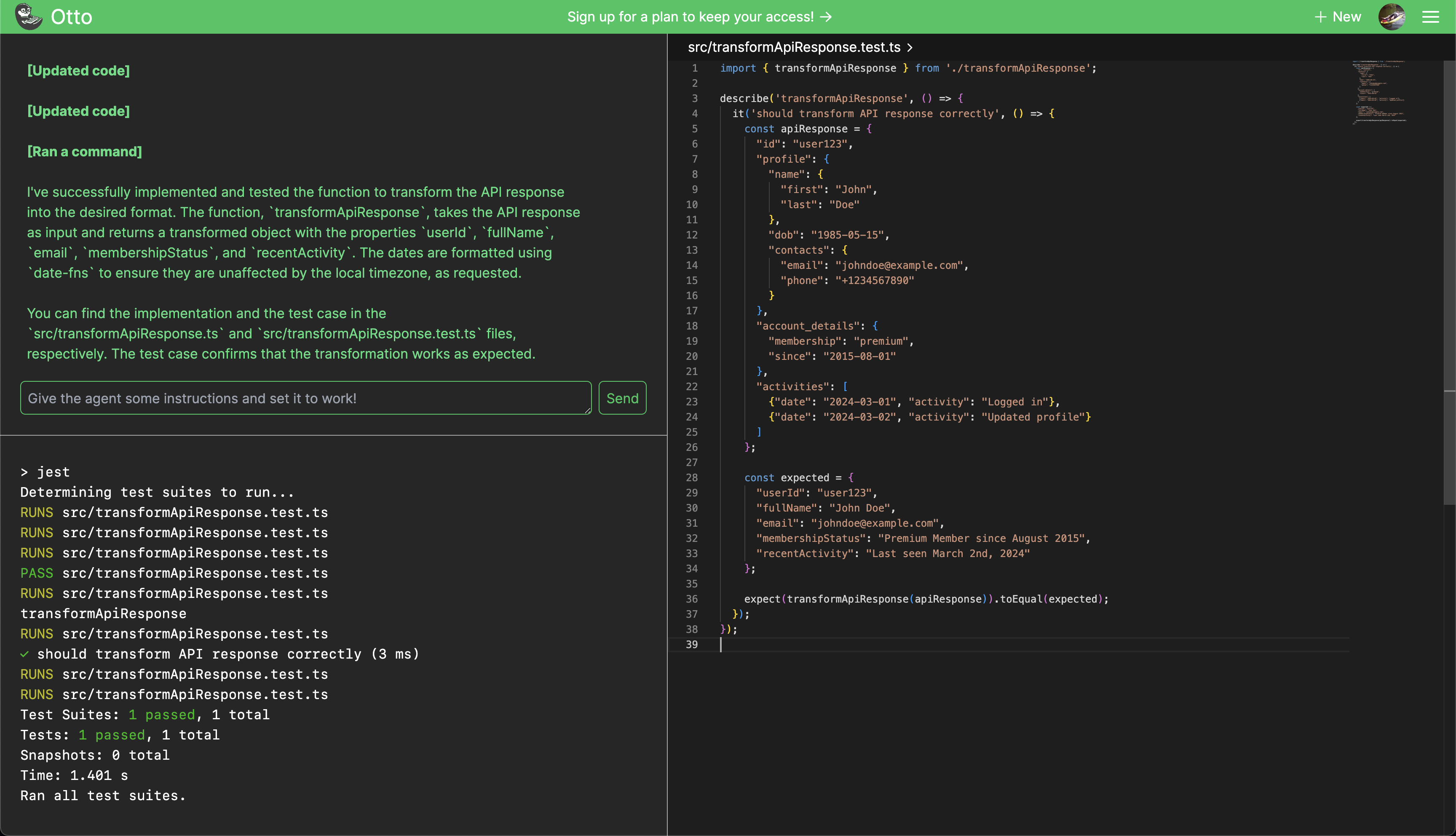Click the green checkmark beside passed test
The image size is (1456, 836).
pyautogui.click(x=24, y=654)
